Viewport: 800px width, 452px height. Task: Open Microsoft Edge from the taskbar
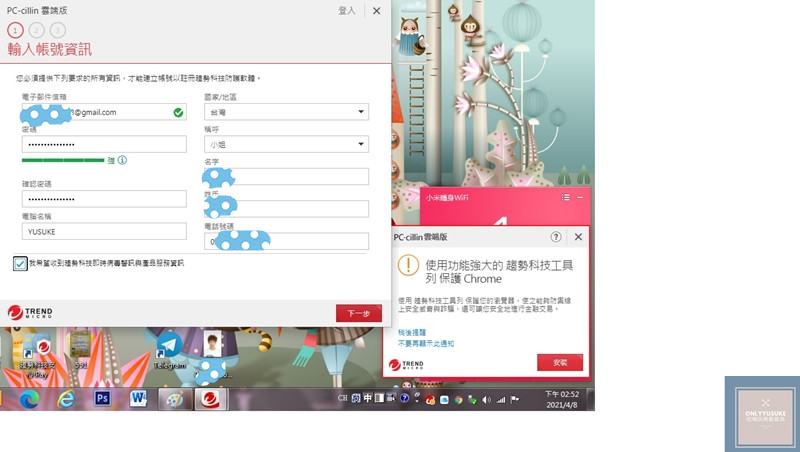click(x=29, y=399)
